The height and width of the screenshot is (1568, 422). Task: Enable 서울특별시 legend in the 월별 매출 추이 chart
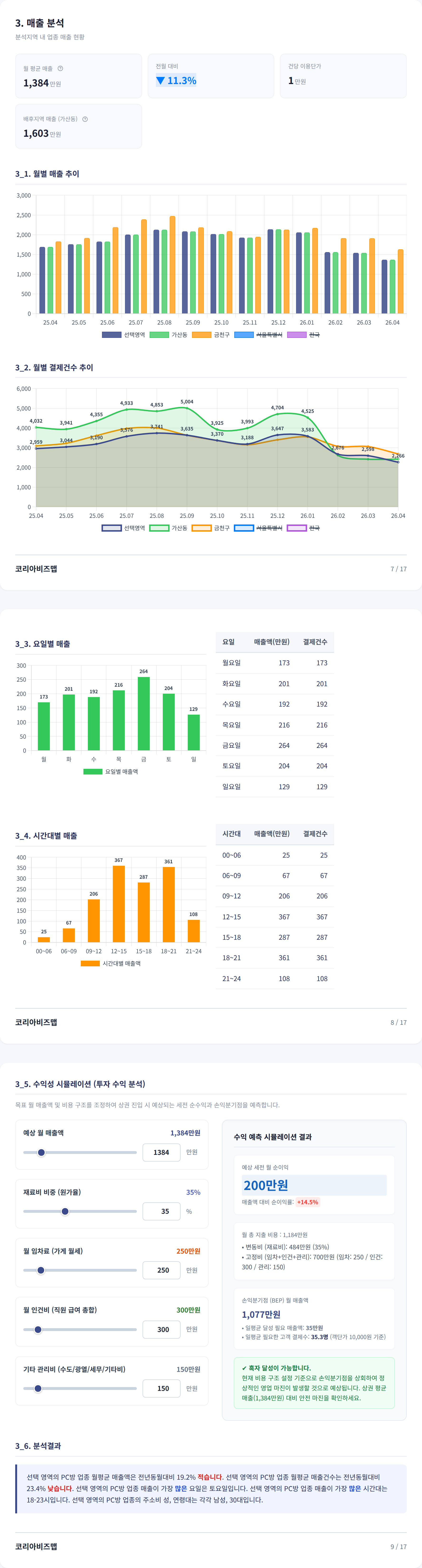coord(258,335)
